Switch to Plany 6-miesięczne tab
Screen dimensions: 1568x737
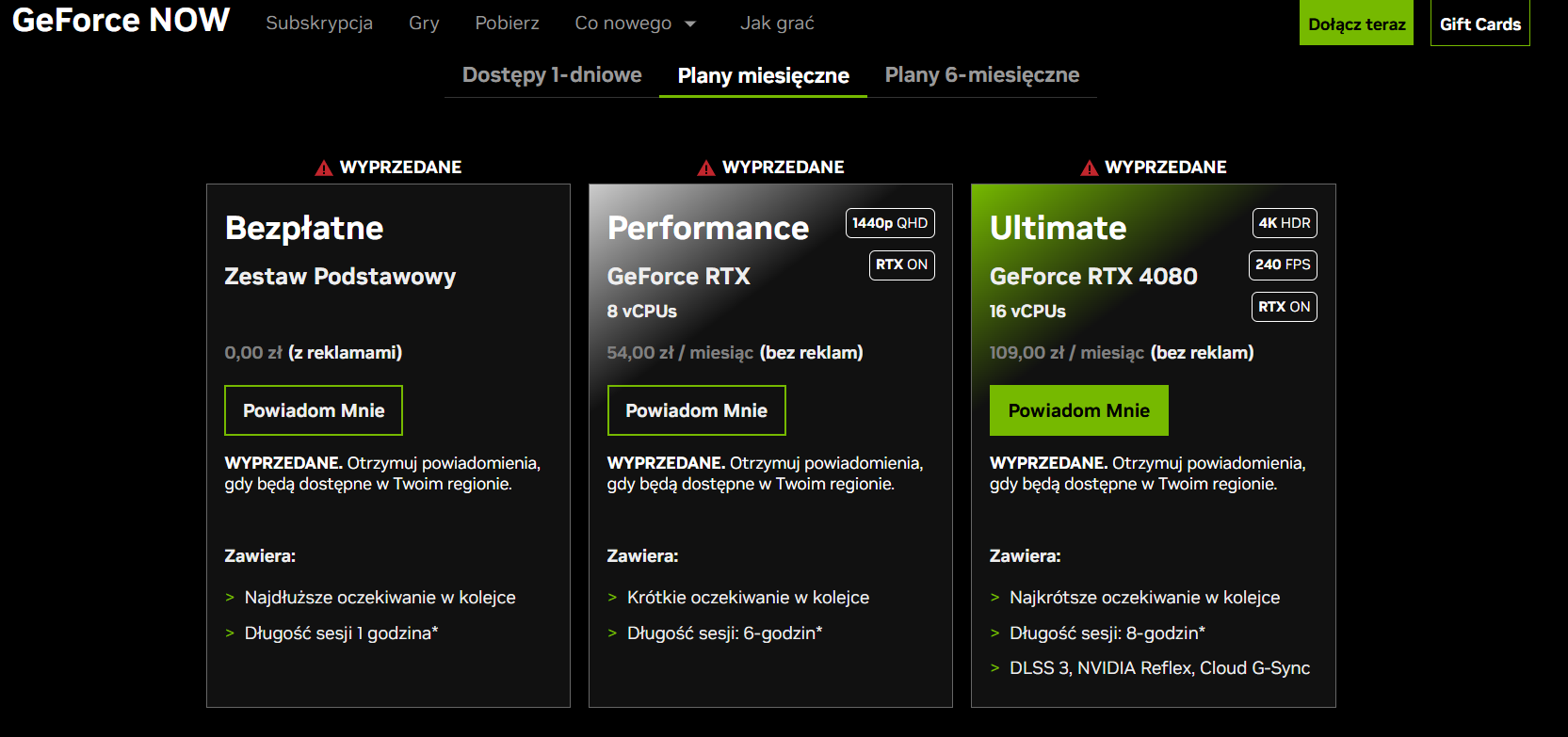(x=982, y=75)
